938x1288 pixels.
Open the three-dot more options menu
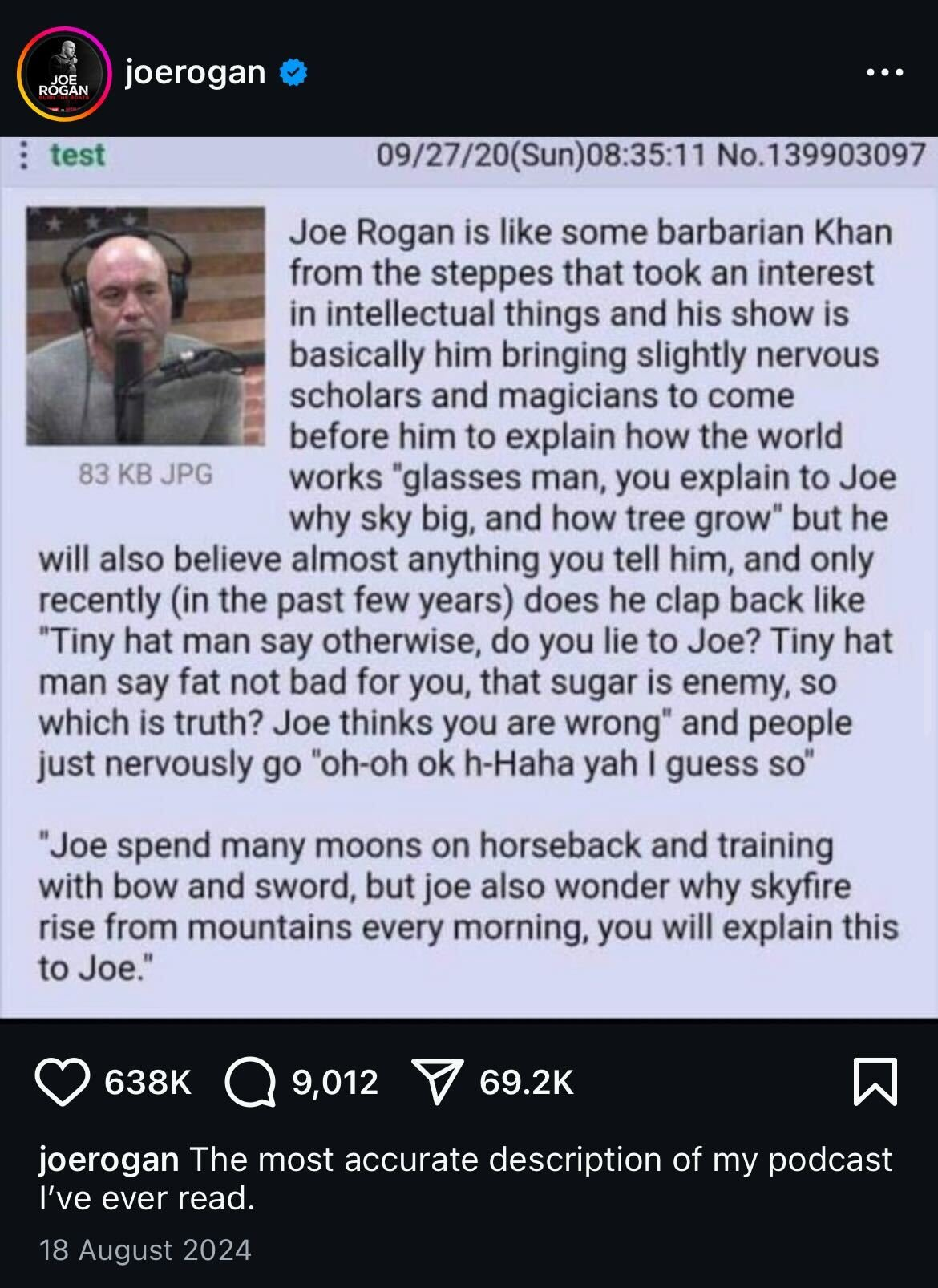click(x=886, y=73)
